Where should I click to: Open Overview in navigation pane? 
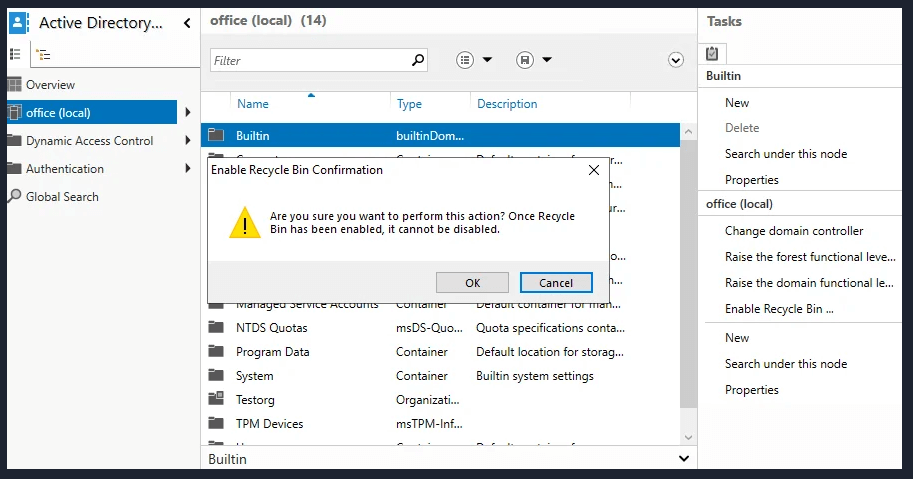(x=50, y=84)
